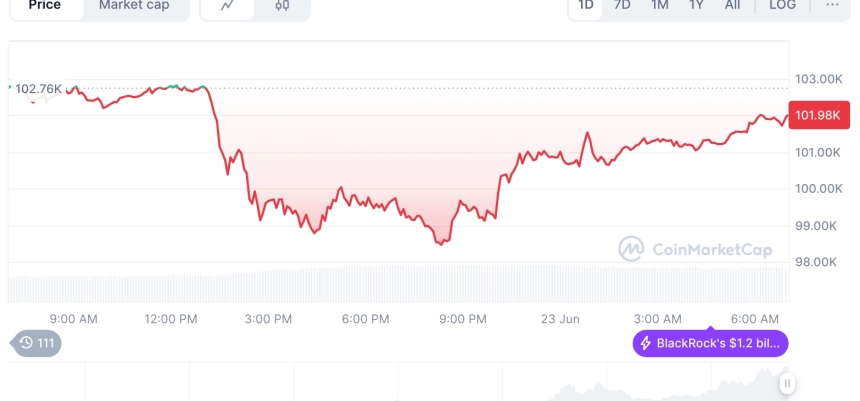Open the three-dots more options menu
Screen dimensions: 860x401
coord(832,5)
